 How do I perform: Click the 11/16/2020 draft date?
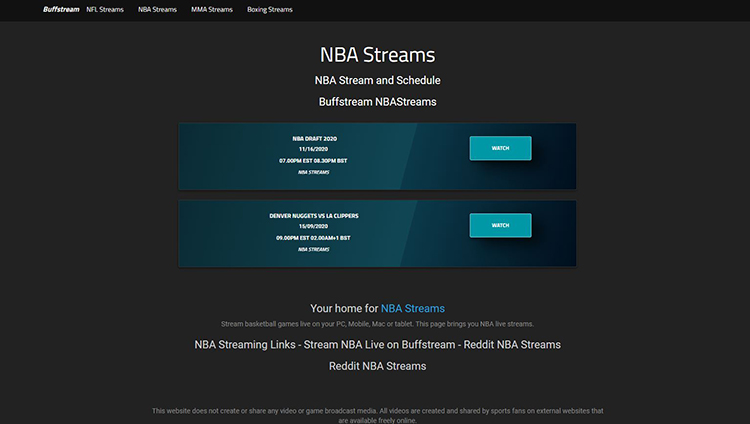click(314, 149)
